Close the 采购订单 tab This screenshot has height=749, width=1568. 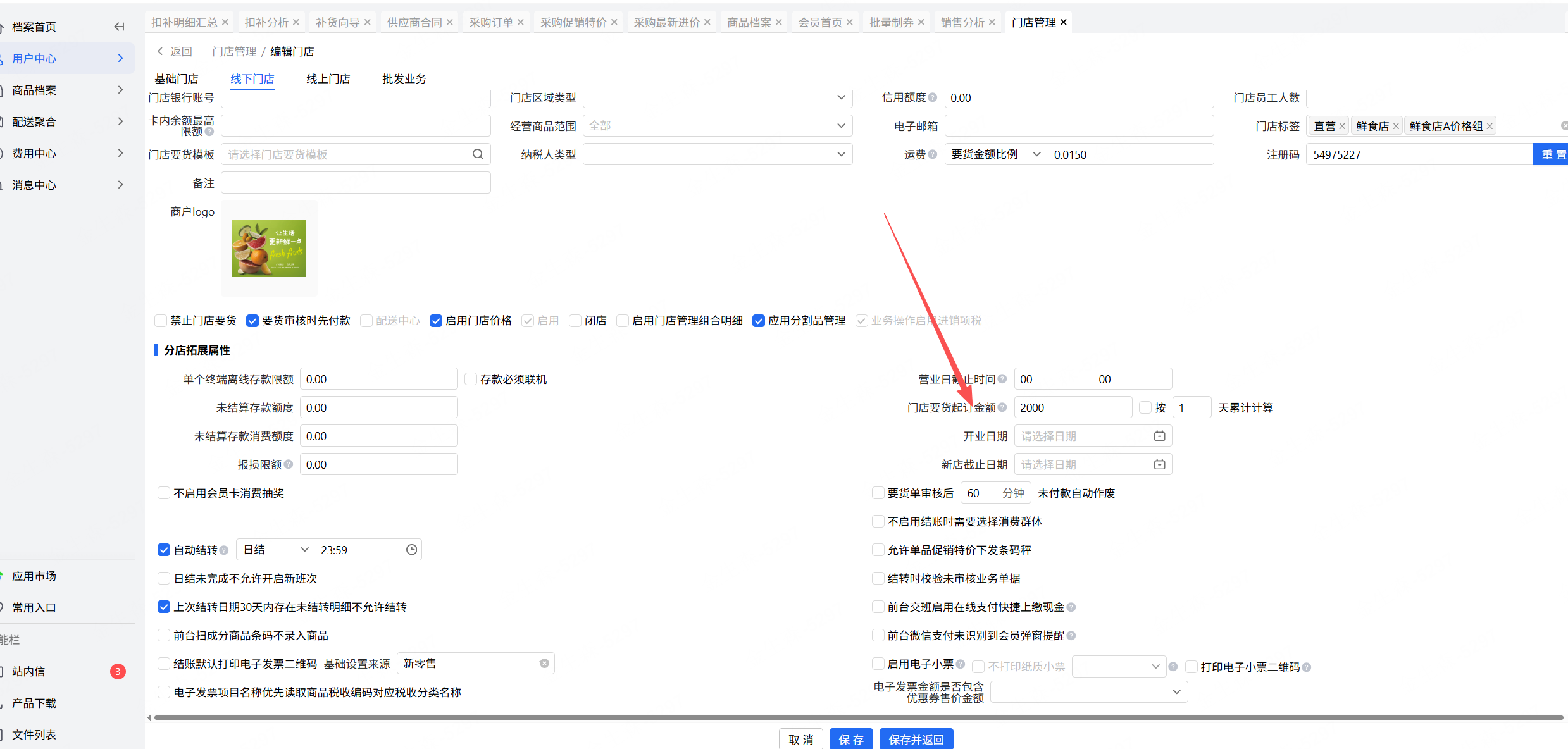(521, 22)
